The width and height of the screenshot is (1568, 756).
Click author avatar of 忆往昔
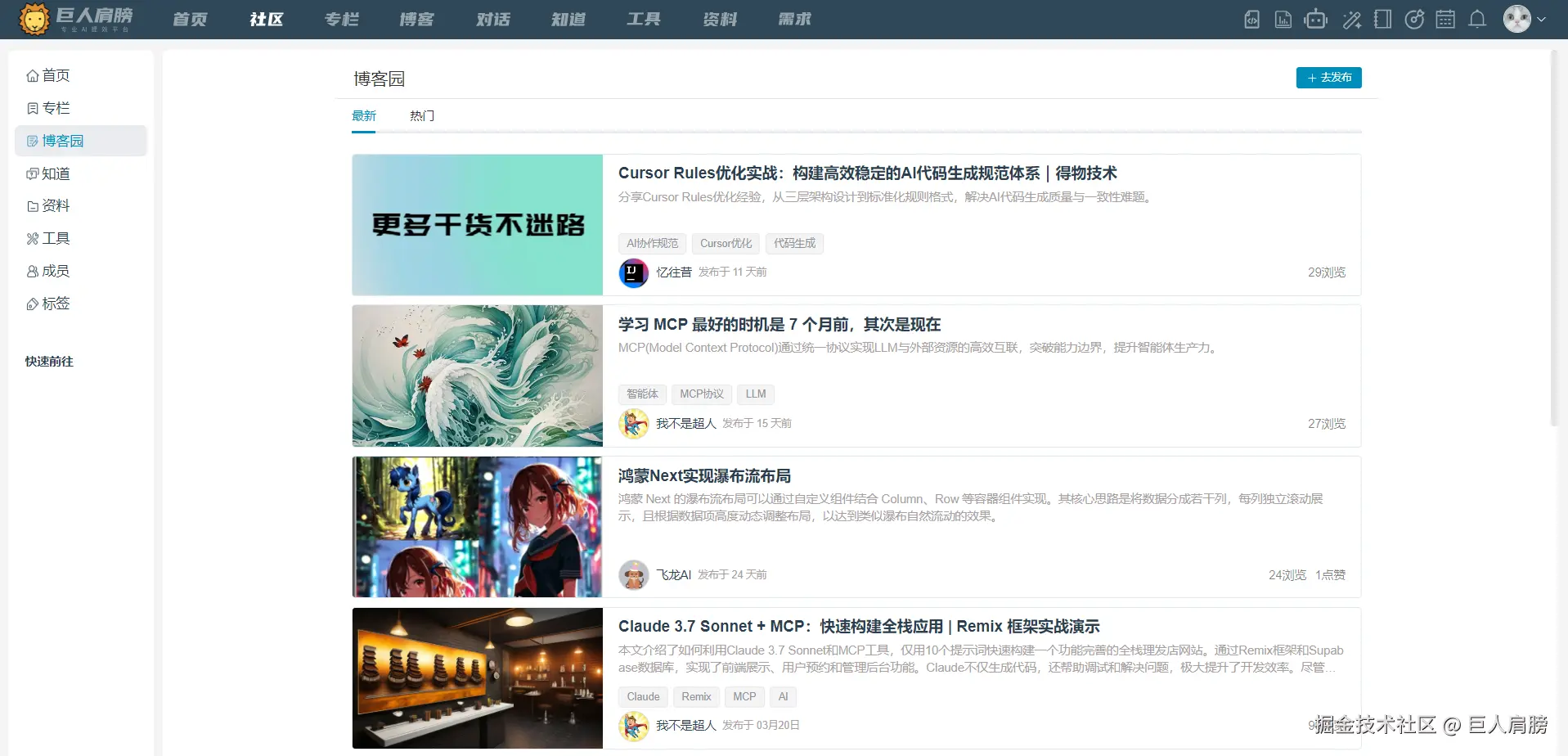[633, 272]
